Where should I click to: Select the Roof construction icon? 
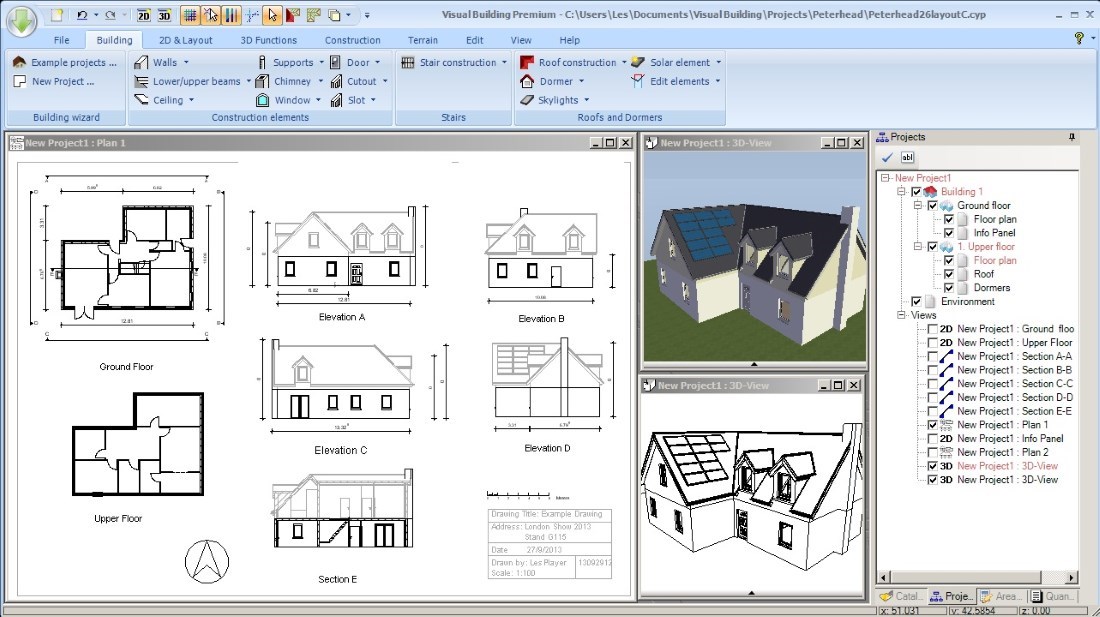pyautogui.click(x=527, y=62)
